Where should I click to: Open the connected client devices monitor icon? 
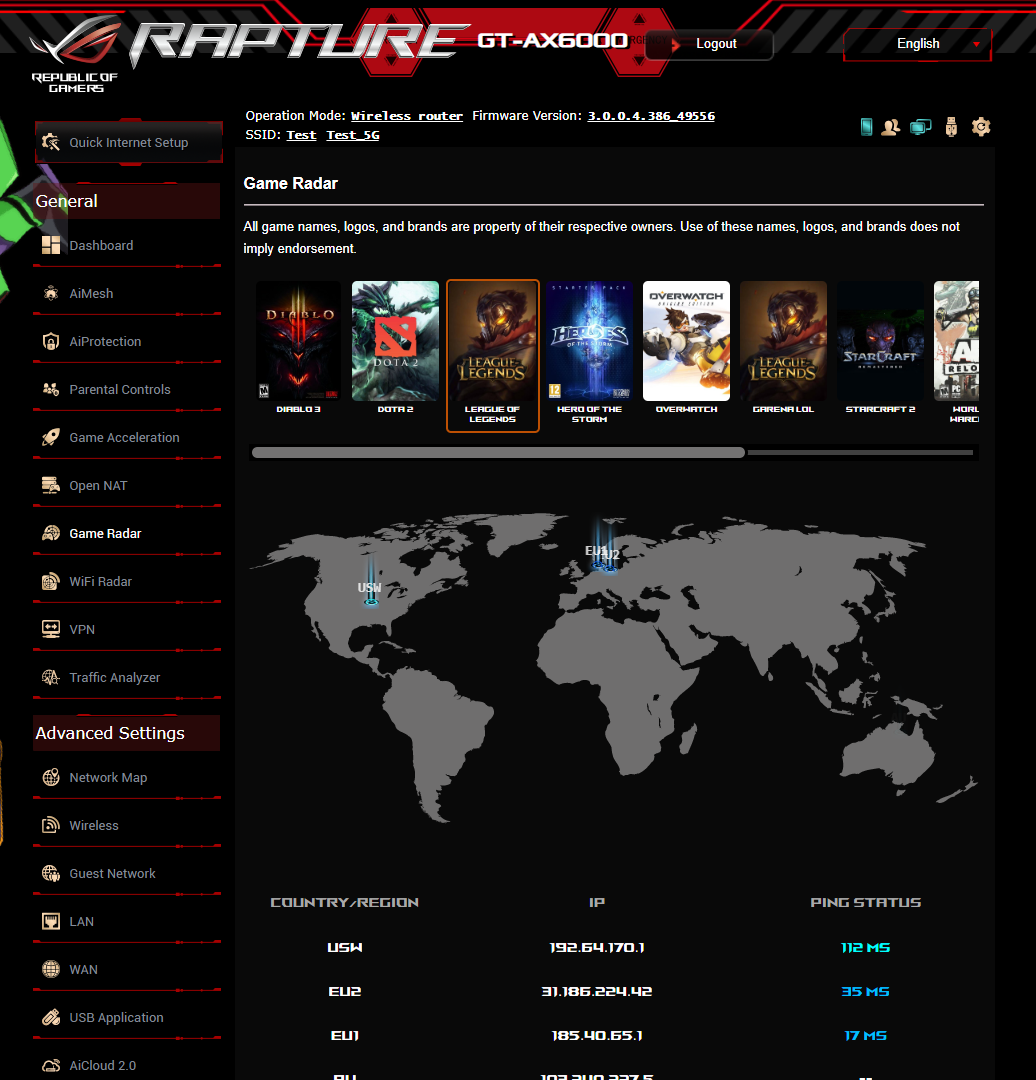click(x=920, y=127)
